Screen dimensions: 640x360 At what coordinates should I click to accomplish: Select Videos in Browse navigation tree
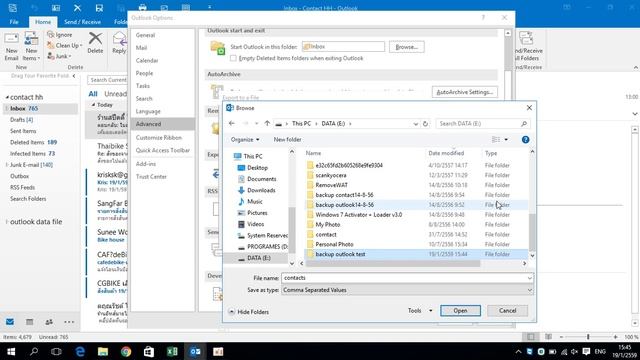click(255, 224)
